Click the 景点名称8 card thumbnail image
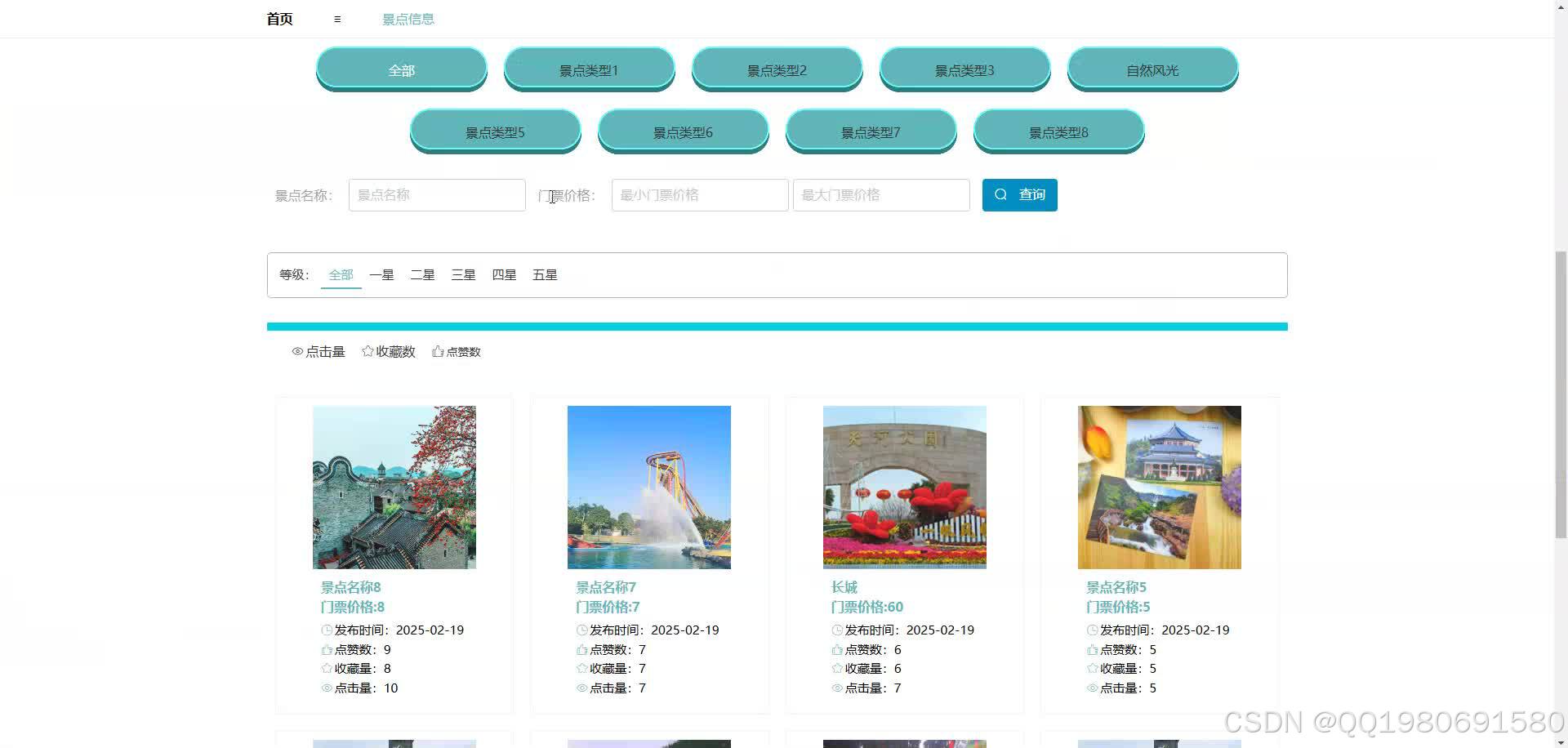This screenshot has height=748, width=1568. coord(394,488)
